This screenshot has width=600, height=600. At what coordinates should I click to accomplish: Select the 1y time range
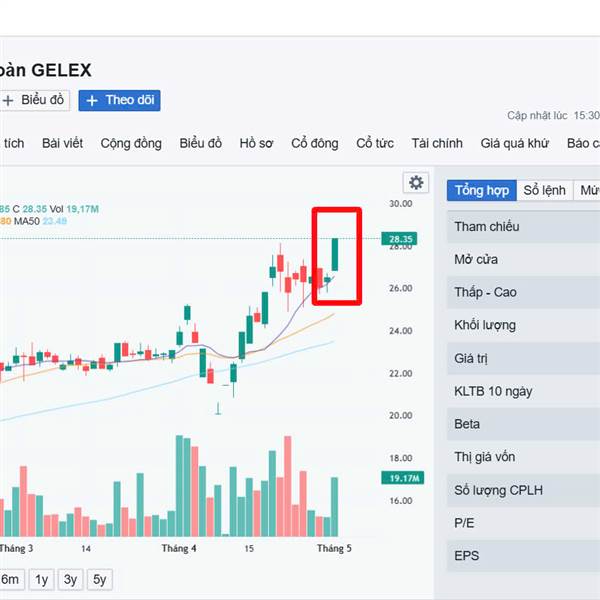tap(41, 579)
